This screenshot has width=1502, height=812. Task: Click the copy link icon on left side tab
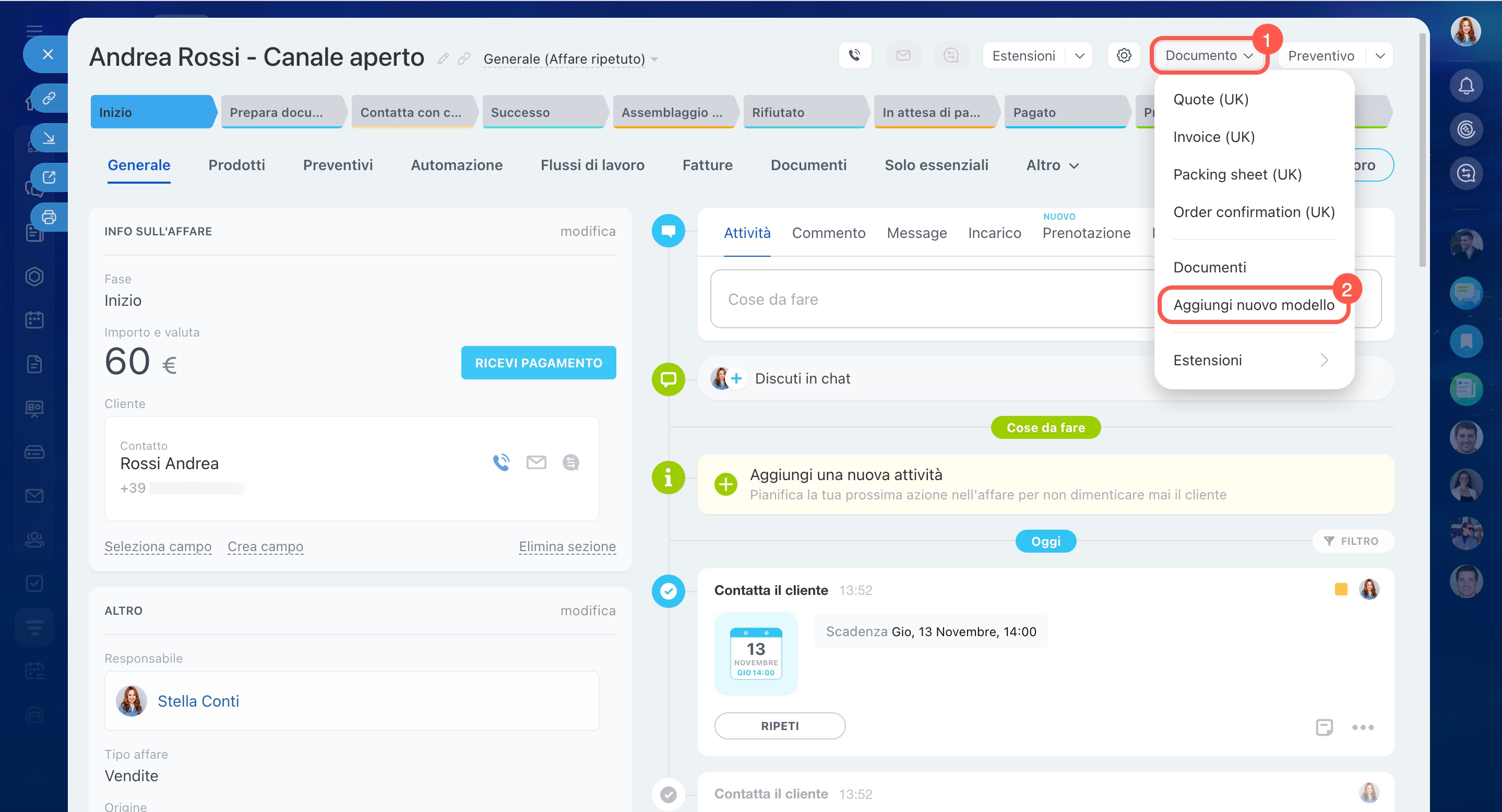click(49, 98)
